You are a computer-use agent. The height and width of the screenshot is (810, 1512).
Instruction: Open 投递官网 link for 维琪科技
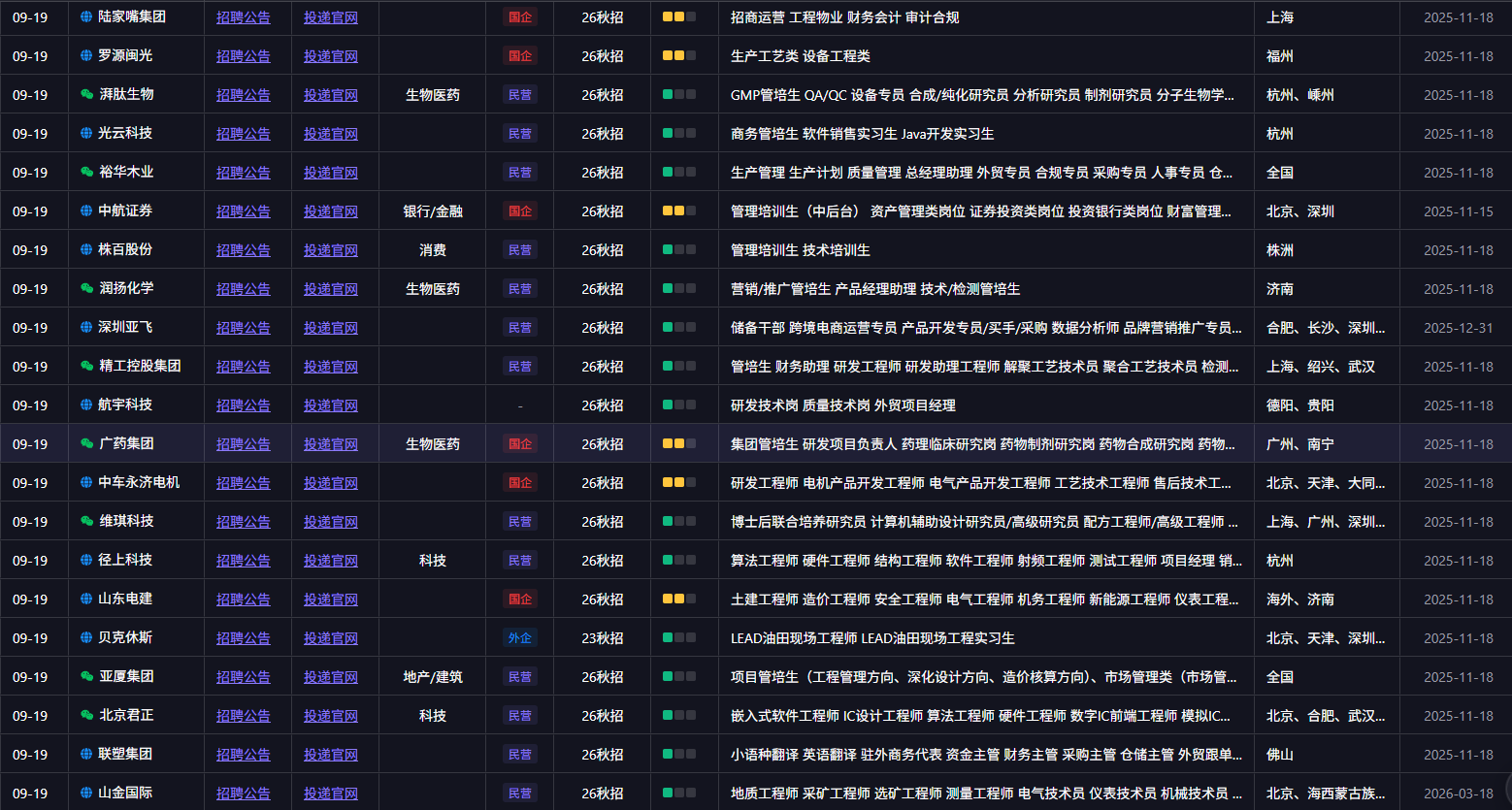coord(331,522)
